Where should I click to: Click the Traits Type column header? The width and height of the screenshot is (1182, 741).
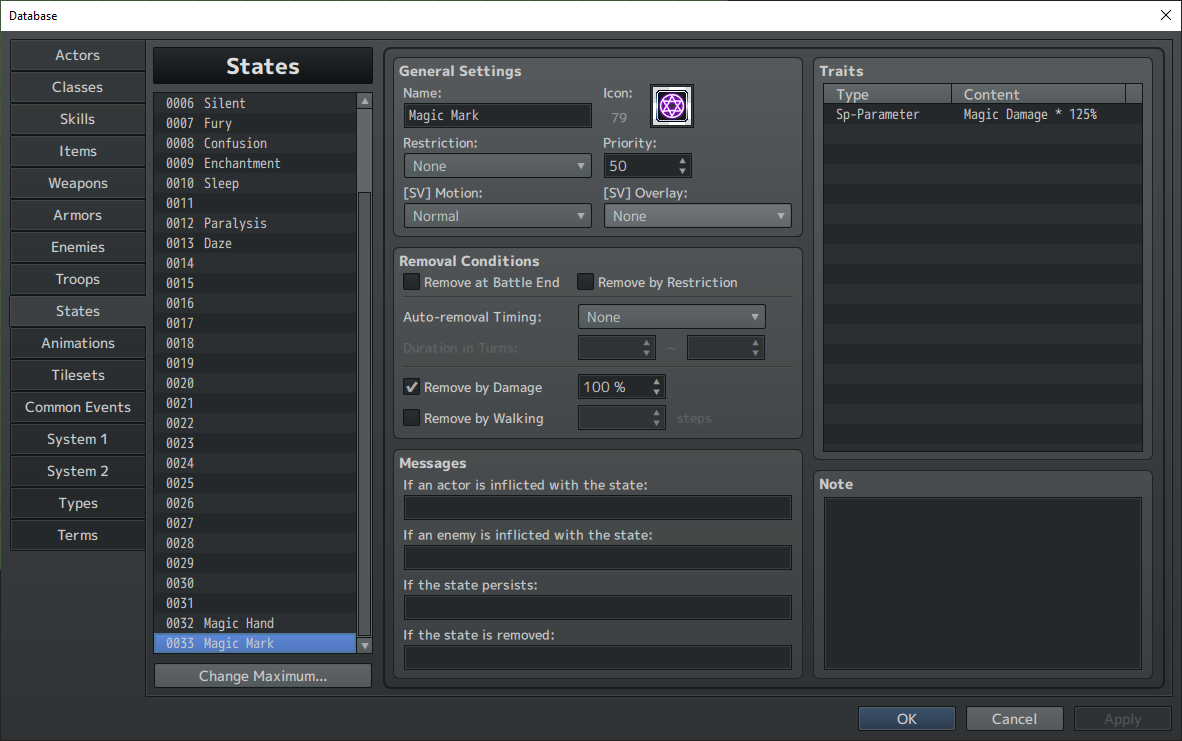click(x=887, y=94)
